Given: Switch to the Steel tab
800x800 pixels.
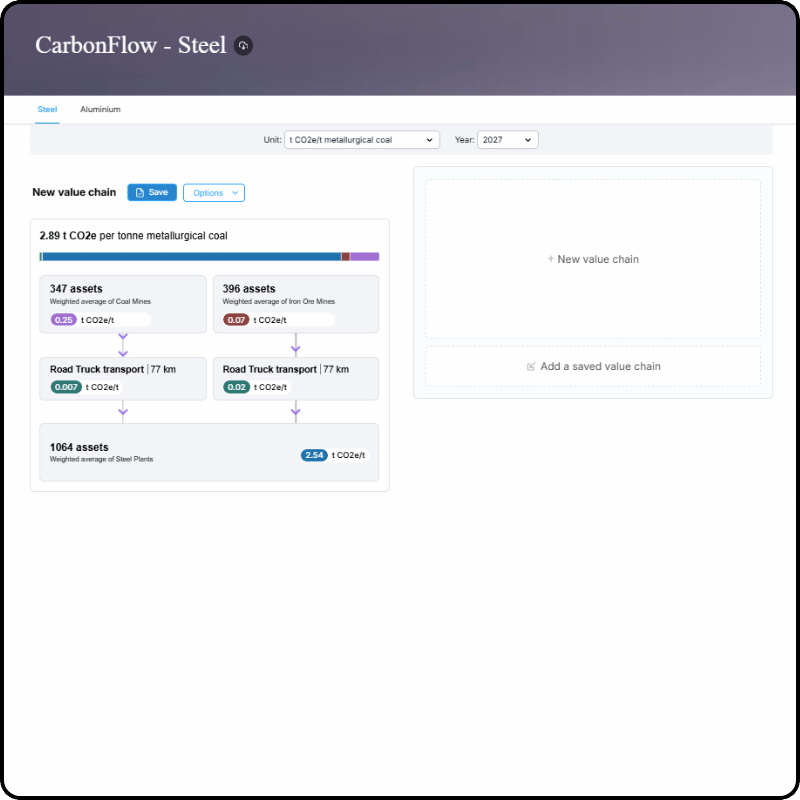Looking at the screenshot, I should pyautogui.click(x=47, y=109).
